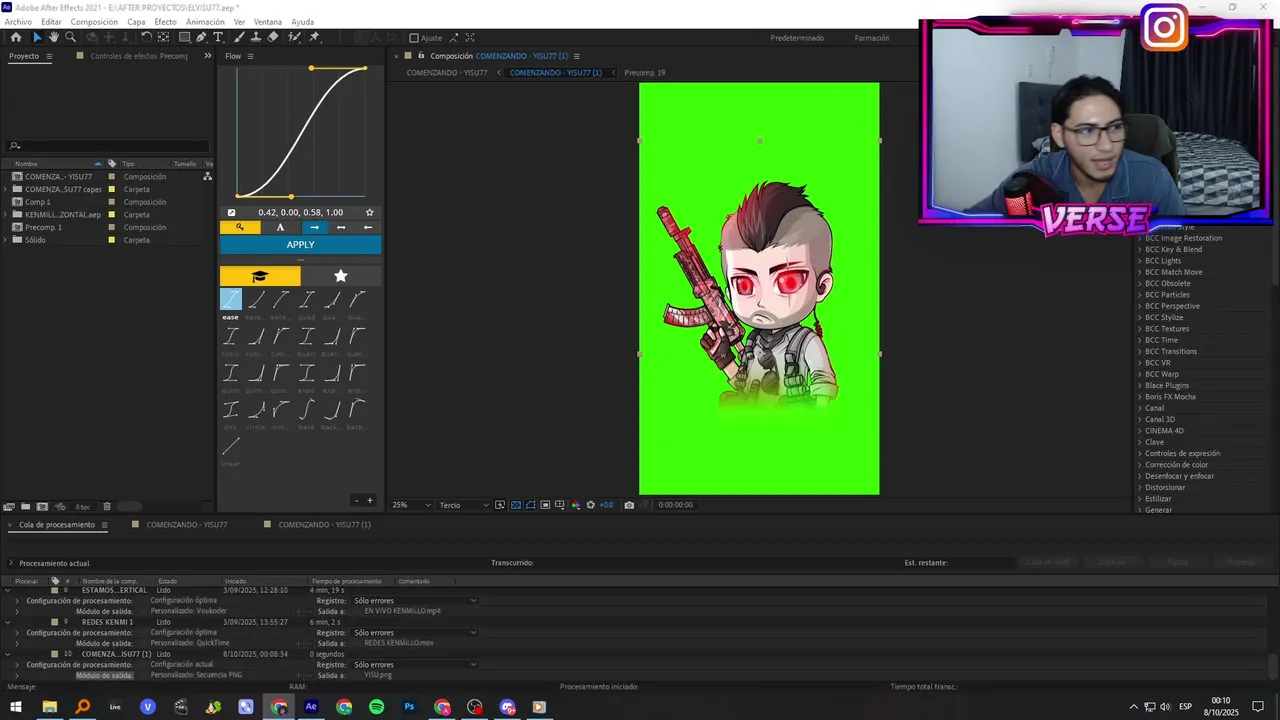This screenshot has width=1280, height=720.
Task: Pick the Hand tool
Action: (x=54, y=37)
